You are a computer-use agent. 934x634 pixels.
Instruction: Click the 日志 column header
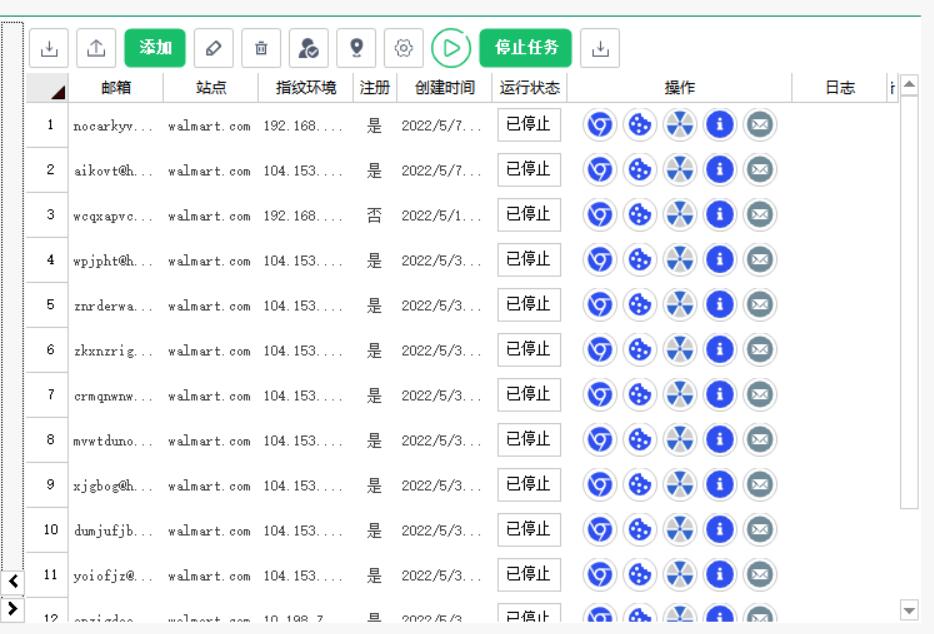(840, 88)
